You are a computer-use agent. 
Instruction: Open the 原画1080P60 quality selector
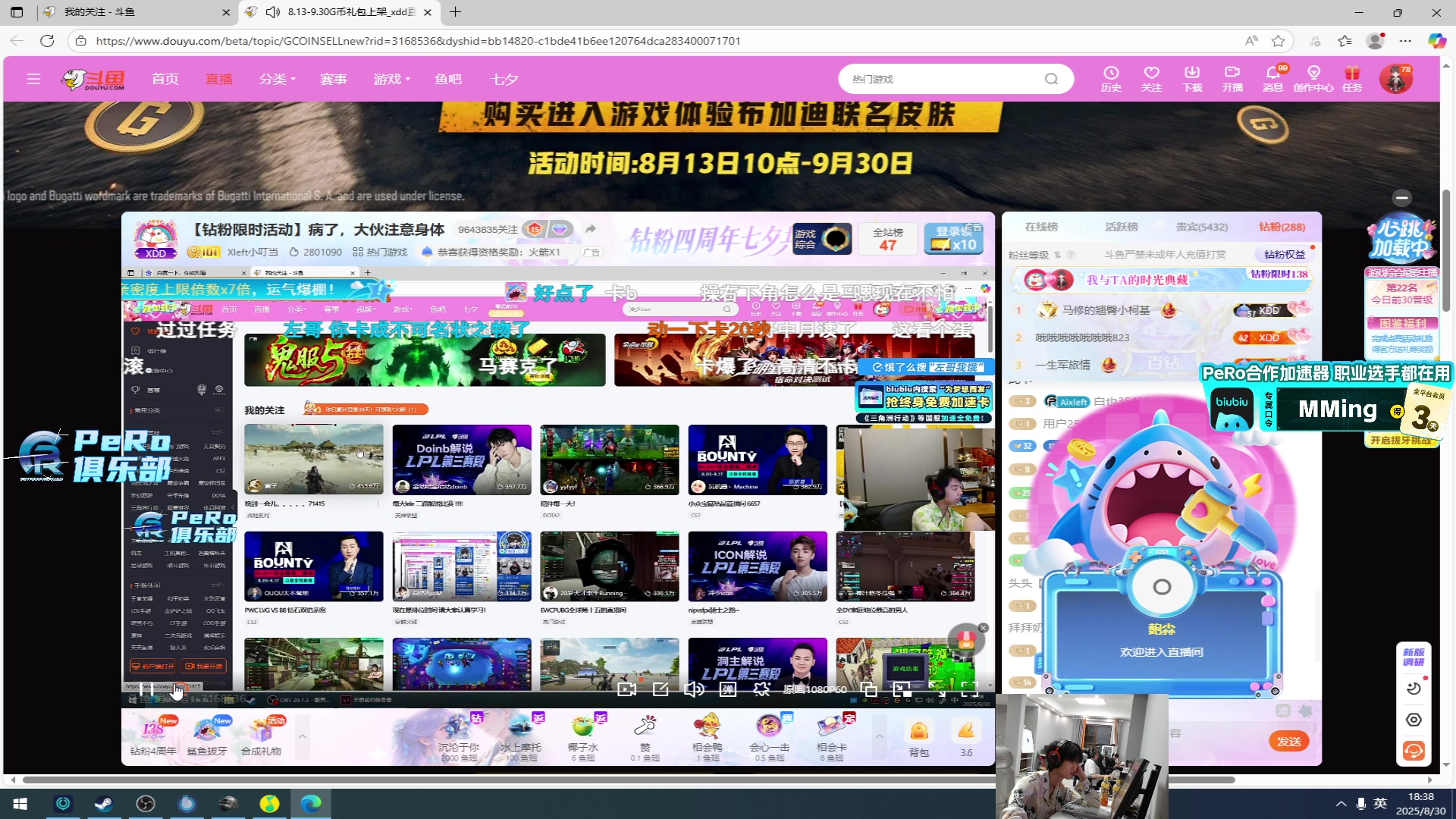click(x=814, y=689)
